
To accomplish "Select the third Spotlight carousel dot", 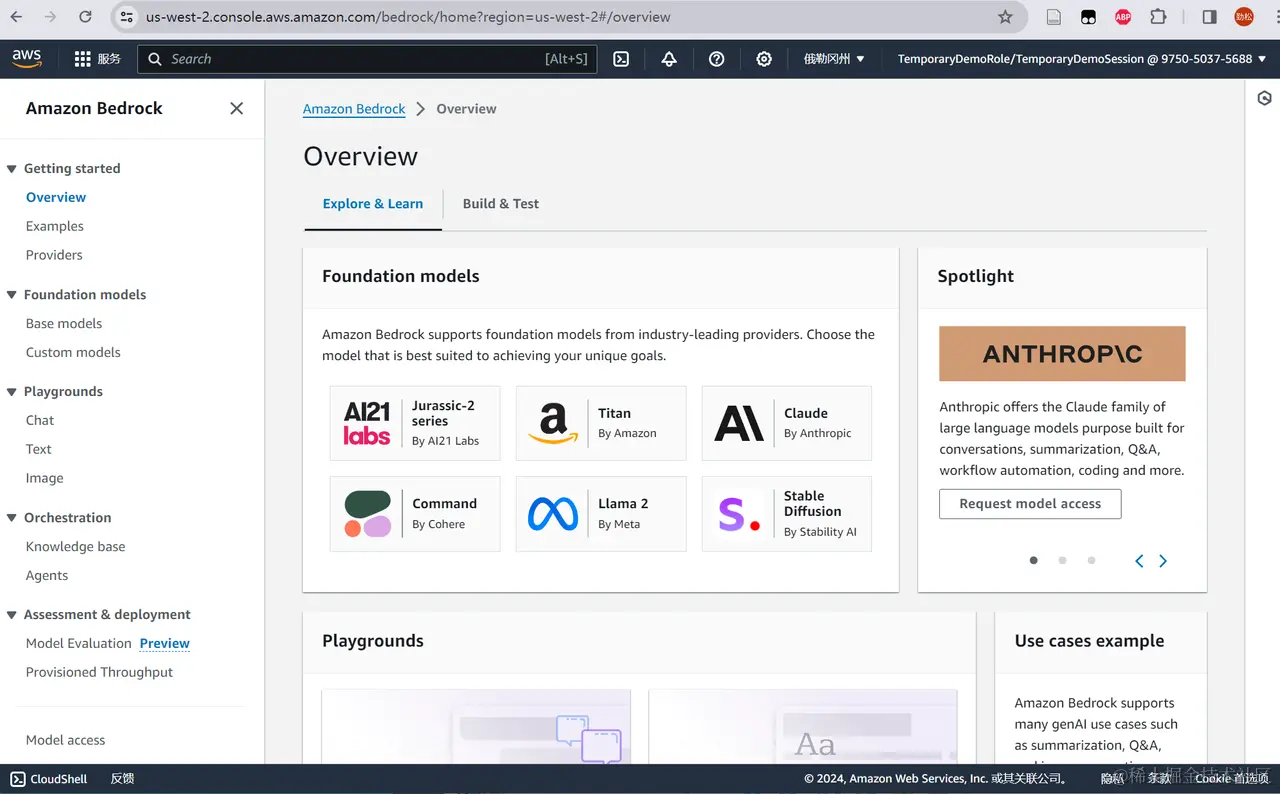I will (x=1091, y=561).
